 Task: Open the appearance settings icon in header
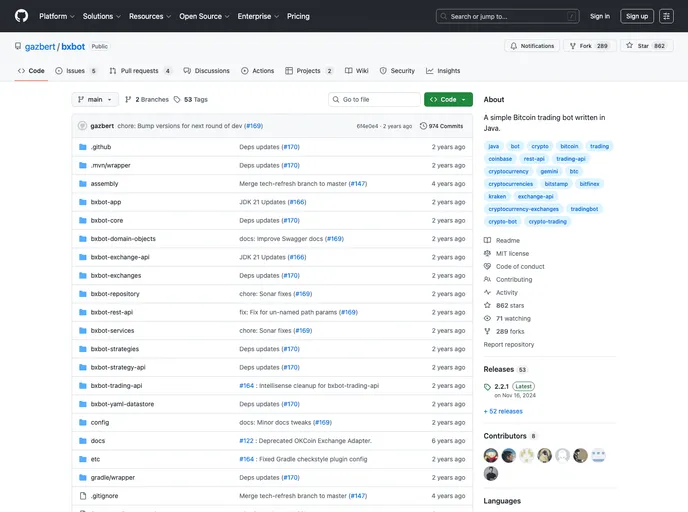pyautogui.click(x=666, y=16)
